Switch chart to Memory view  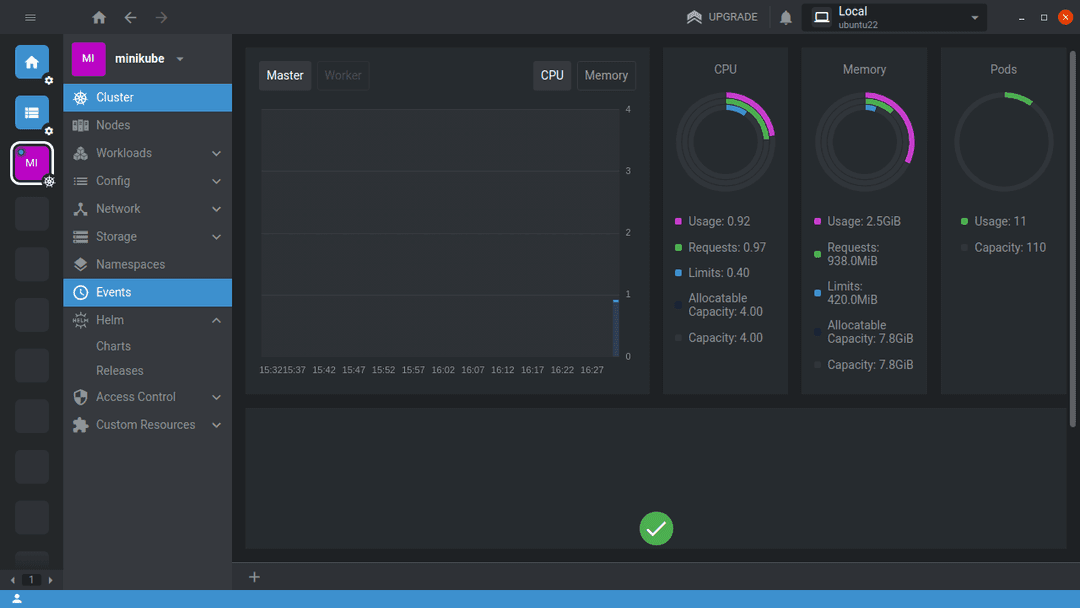click(606, 76)
